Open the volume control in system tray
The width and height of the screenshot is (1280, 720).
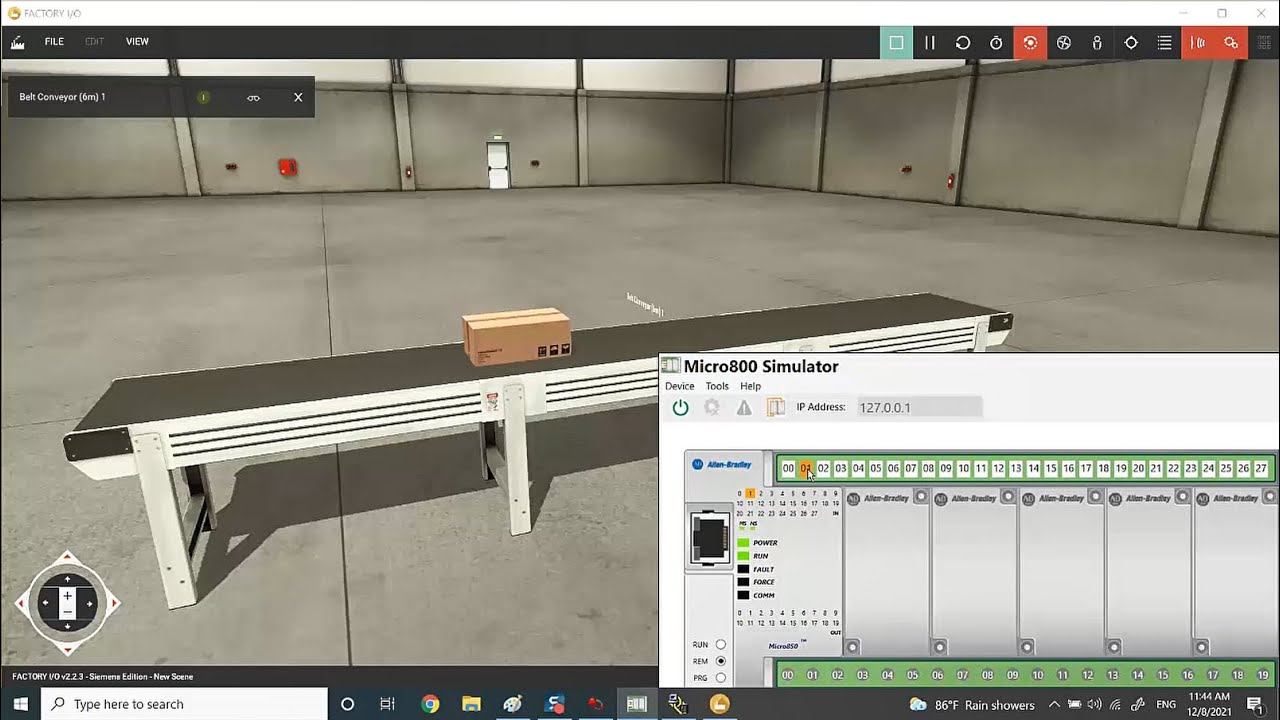[x=1094, y=704]
